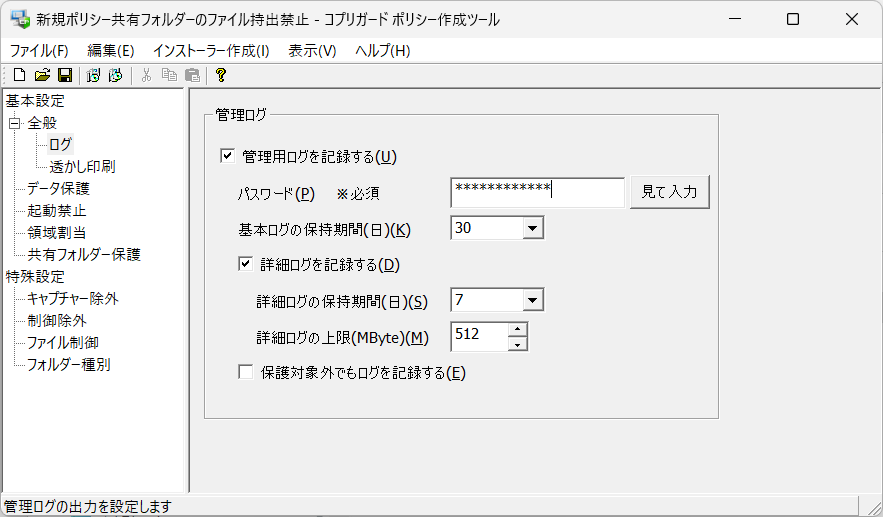Screen dimensions: 883x517
Task: Click the second installer disc icon
Action: pos(115,75)
